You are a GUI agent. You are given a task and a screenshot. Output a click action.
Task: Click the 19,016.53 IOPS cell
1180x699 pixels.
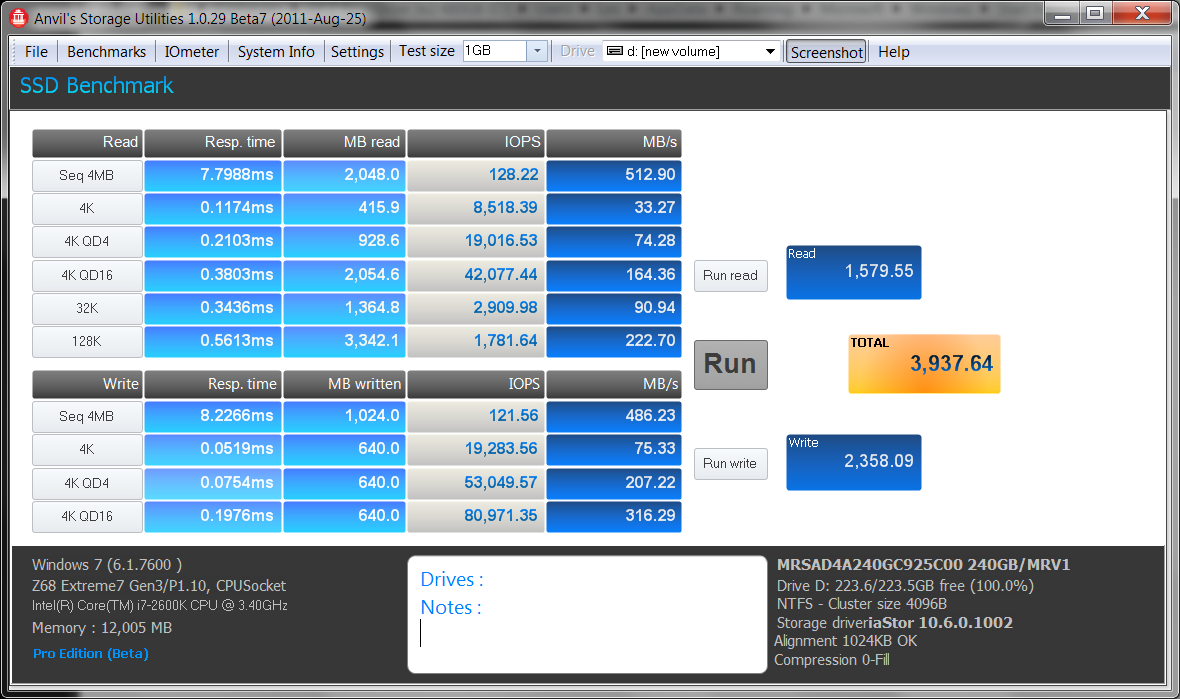476,242
